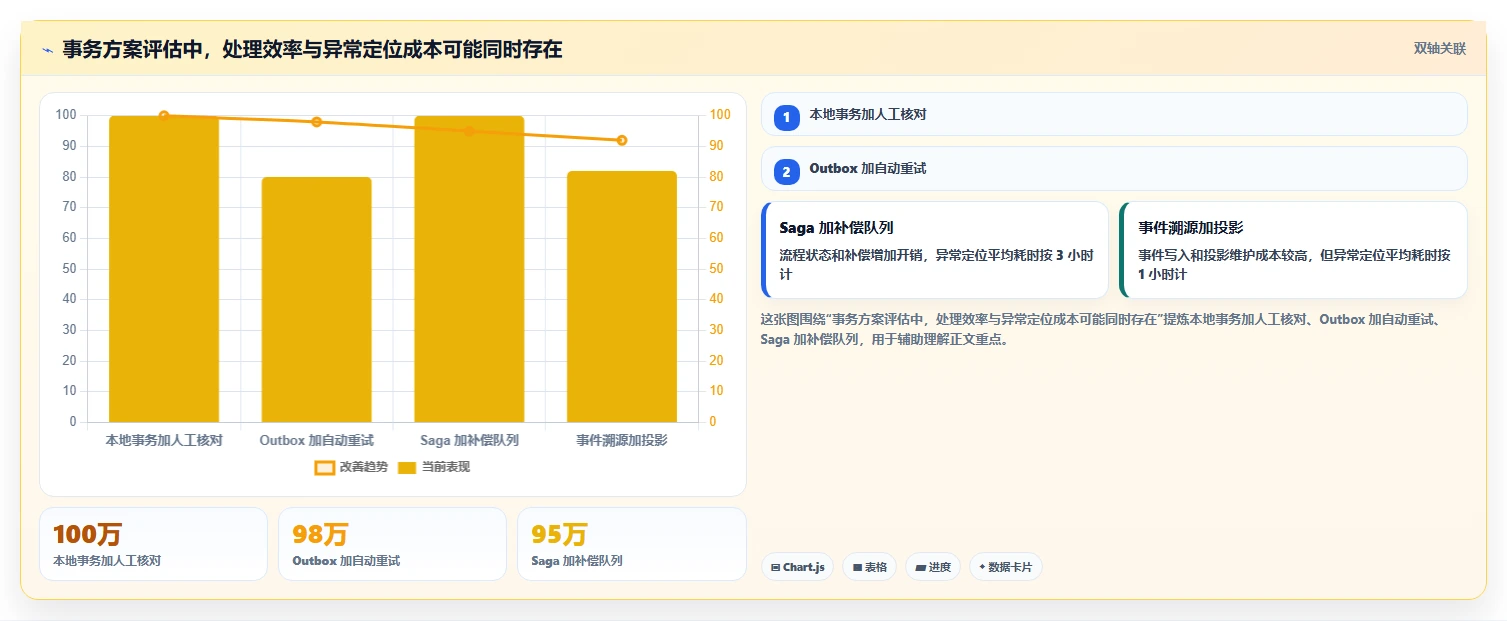Open the Outbox 加自动重试 list row
The width and height of the screenshot is (1507, 621).
click(x=1114, y=169)
